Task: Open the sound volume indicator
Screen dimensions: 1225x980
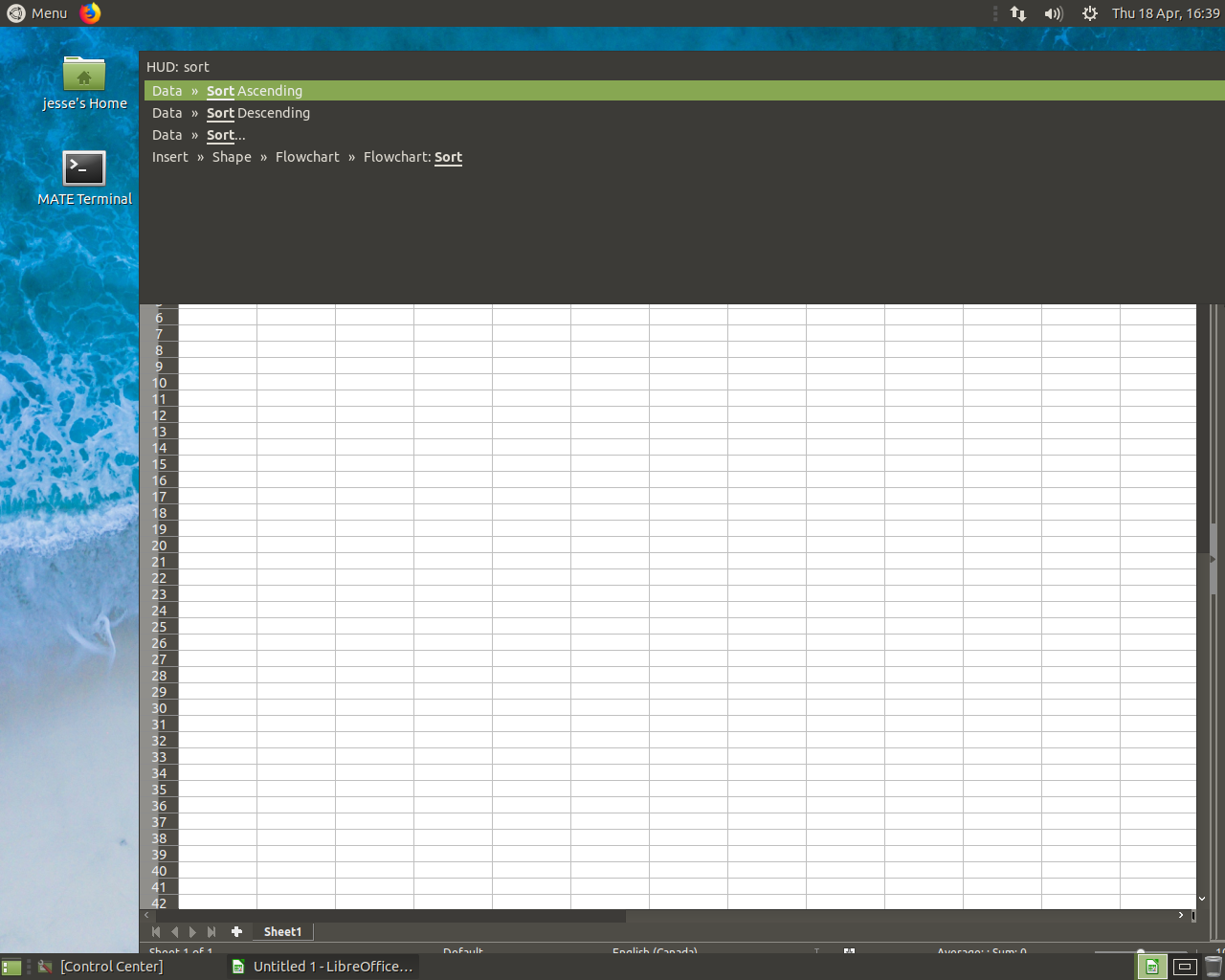Action: click(x=1054, y=13)
